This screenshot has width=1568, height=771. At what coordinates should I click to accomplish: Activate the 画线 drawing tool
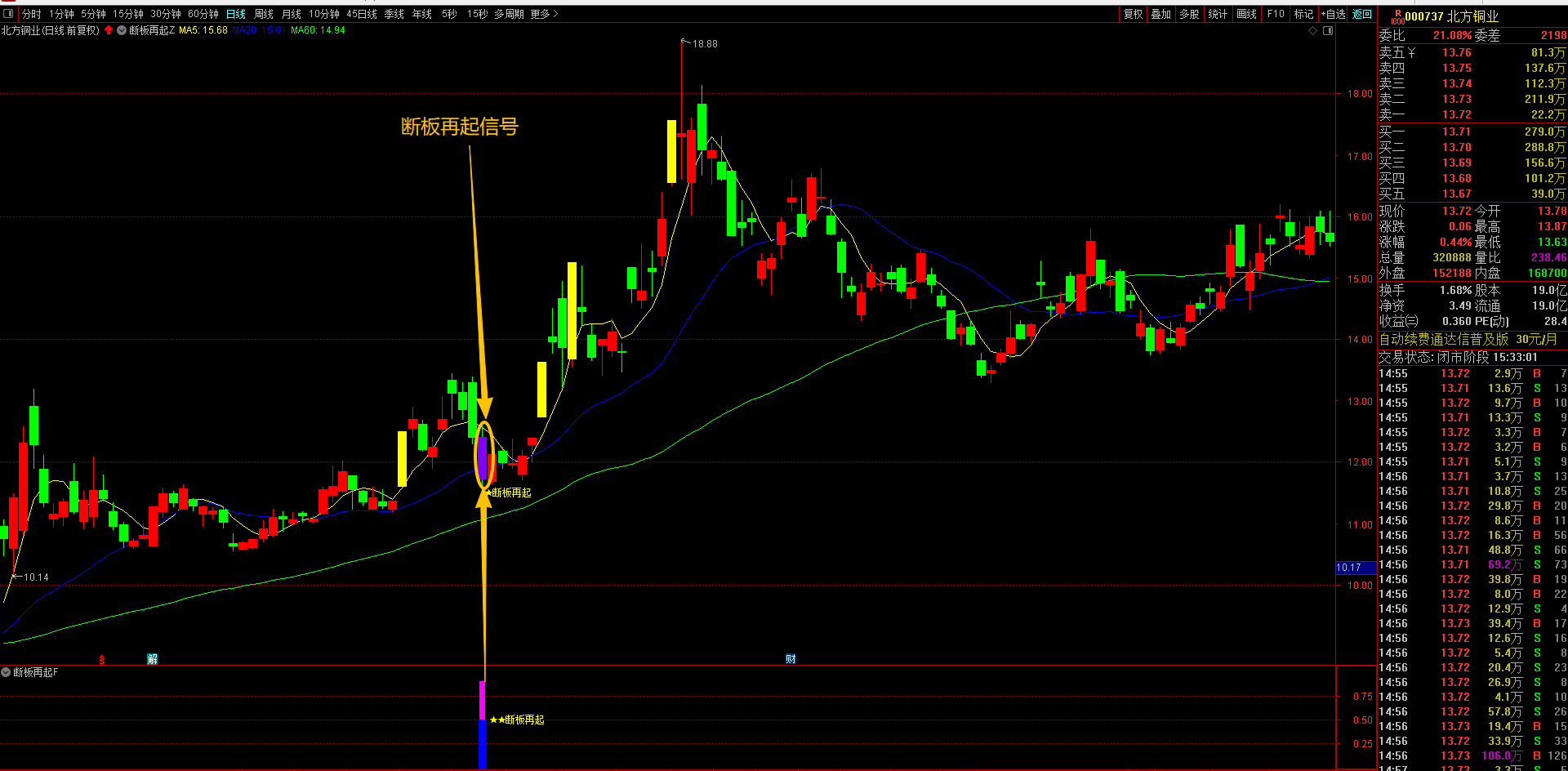(1247, 14)
